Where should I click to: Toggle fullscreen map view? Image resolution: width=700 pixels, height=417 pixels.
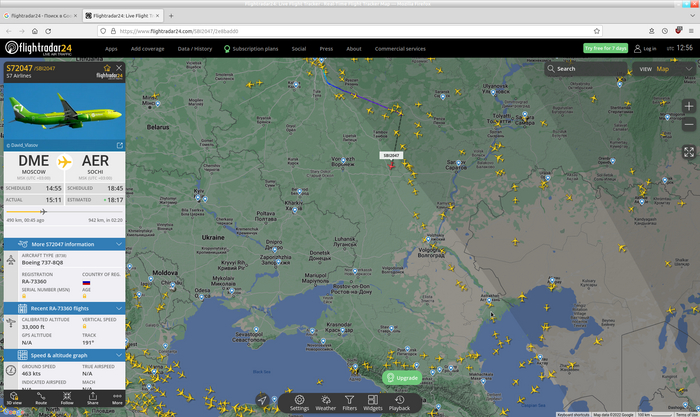coord(689,152)
